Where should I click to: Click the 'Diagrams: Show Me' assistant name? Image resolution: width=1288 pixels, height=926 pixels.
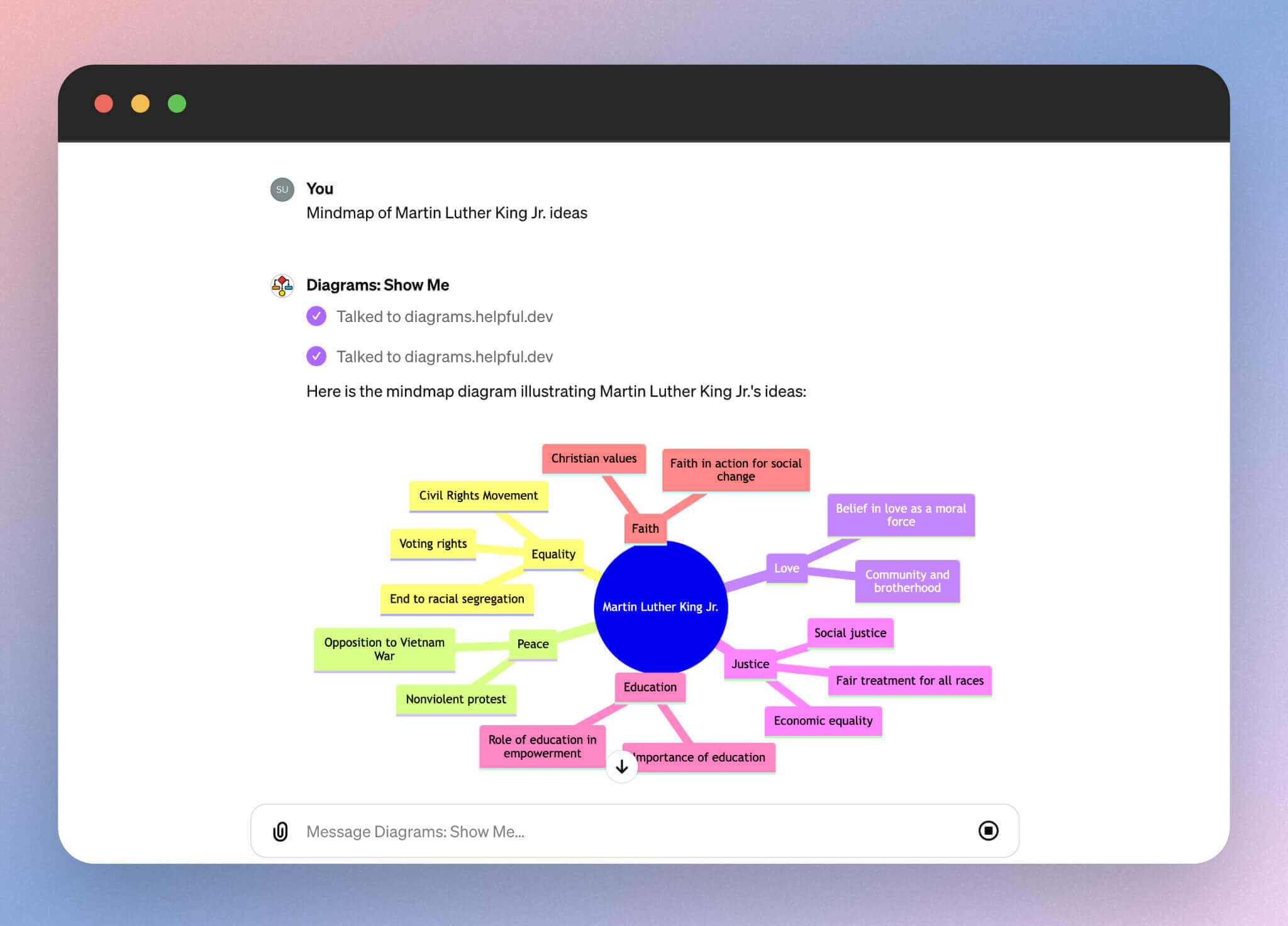(x=377, y=284)
